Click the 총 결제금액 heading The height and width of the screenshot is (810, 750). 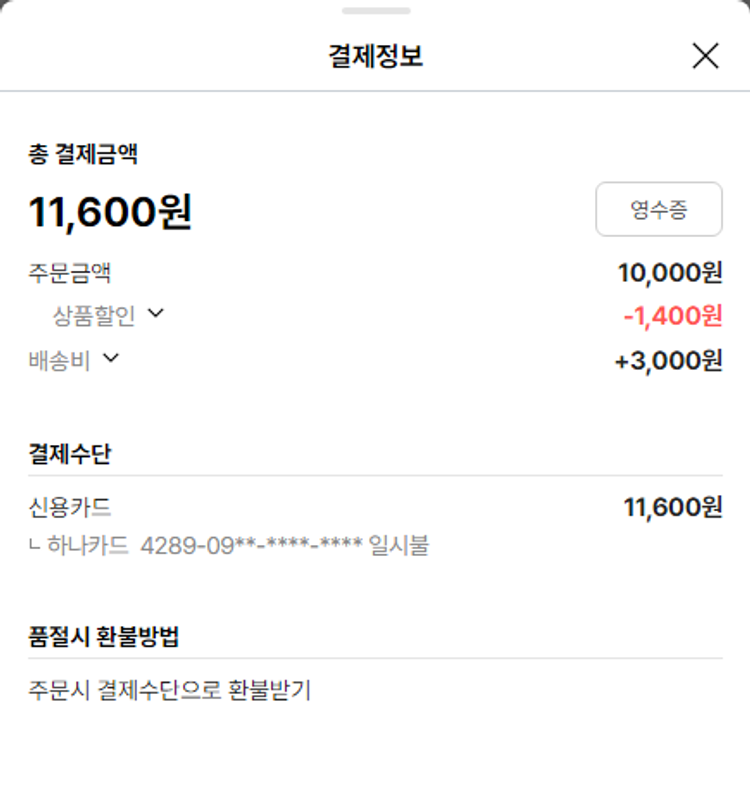click(83, 154)
